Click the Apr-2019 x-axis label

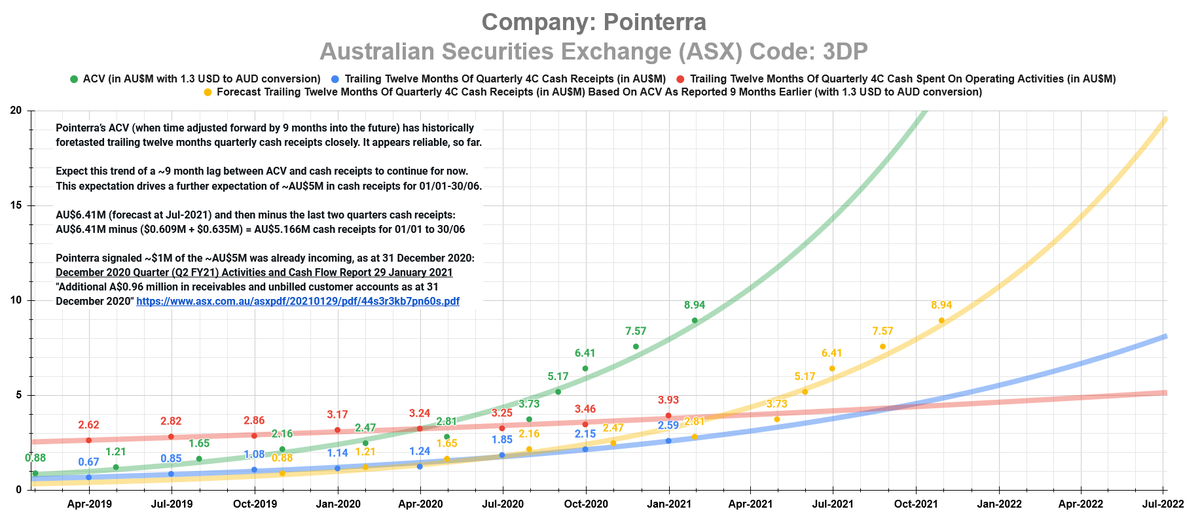[x=88, y=507]
